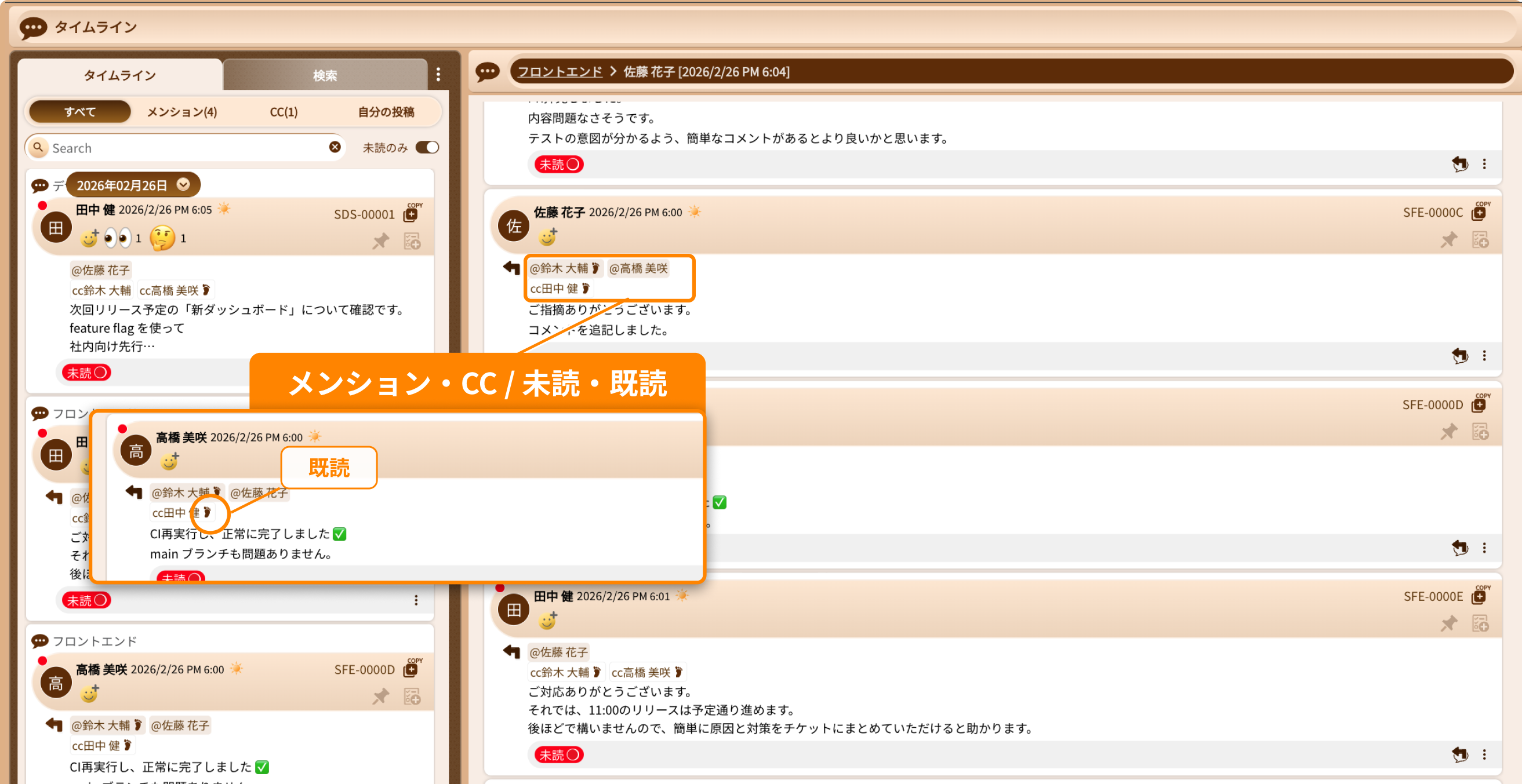
Task: Toggle the 未読のみ switch
Action: tap(427, 147)
